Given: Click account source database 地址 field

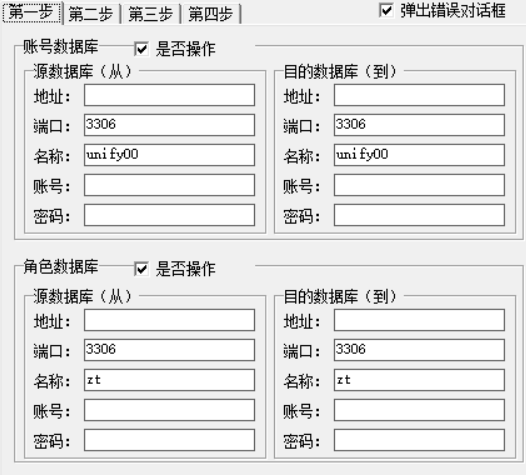Looking at the screenshot, I should (x=169, y=95).
